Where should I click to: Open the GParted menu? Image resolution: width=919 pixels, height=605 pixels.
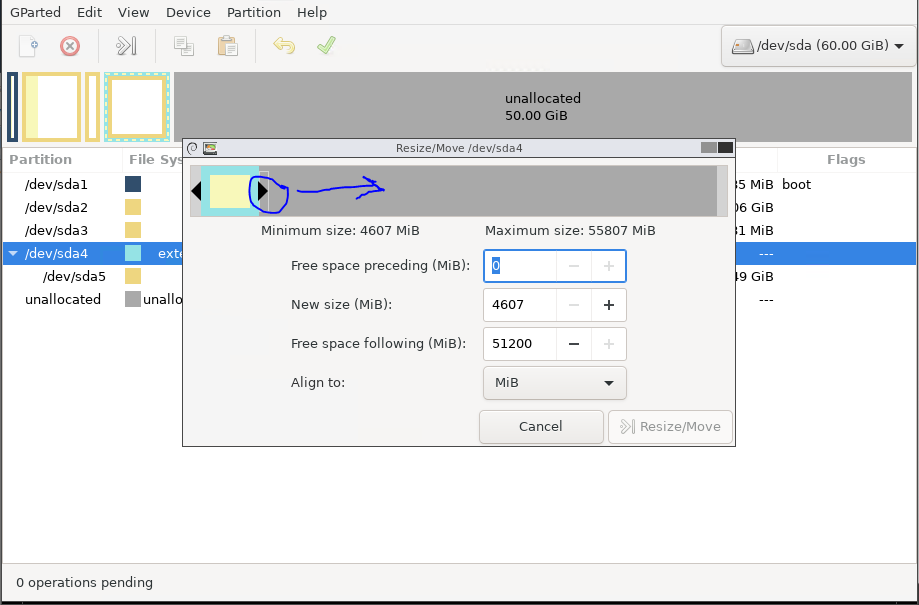(35, 12)
